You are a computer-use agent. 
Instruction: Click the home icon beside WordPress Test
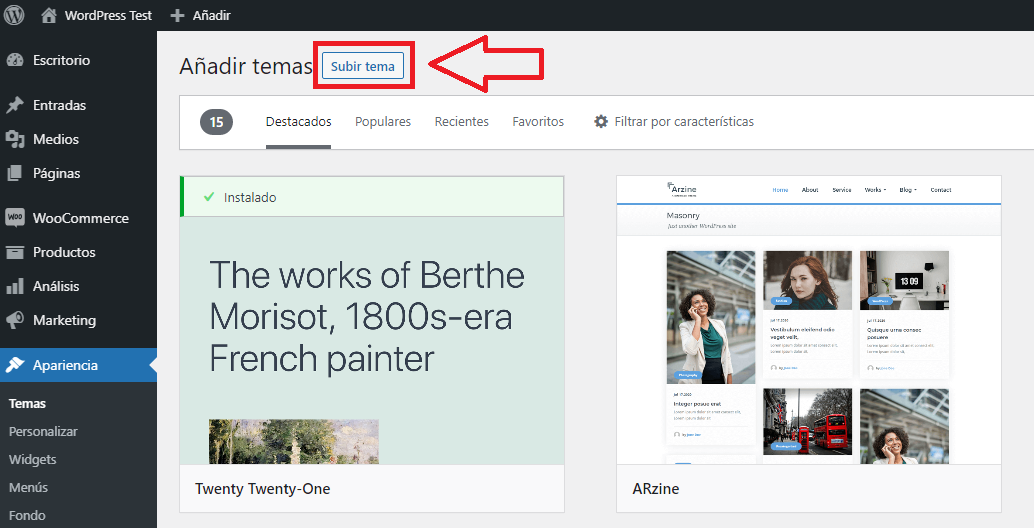click(x=49, y=15)
